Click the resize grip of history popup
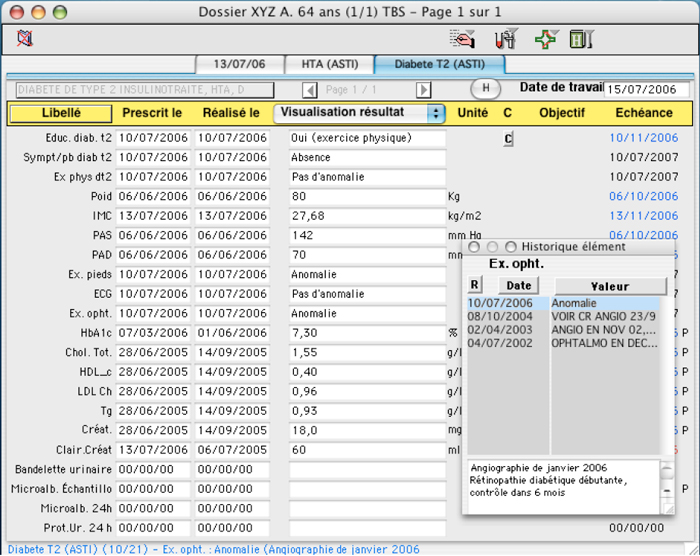This screenshot has height=556, width=700. coord(668,509)
